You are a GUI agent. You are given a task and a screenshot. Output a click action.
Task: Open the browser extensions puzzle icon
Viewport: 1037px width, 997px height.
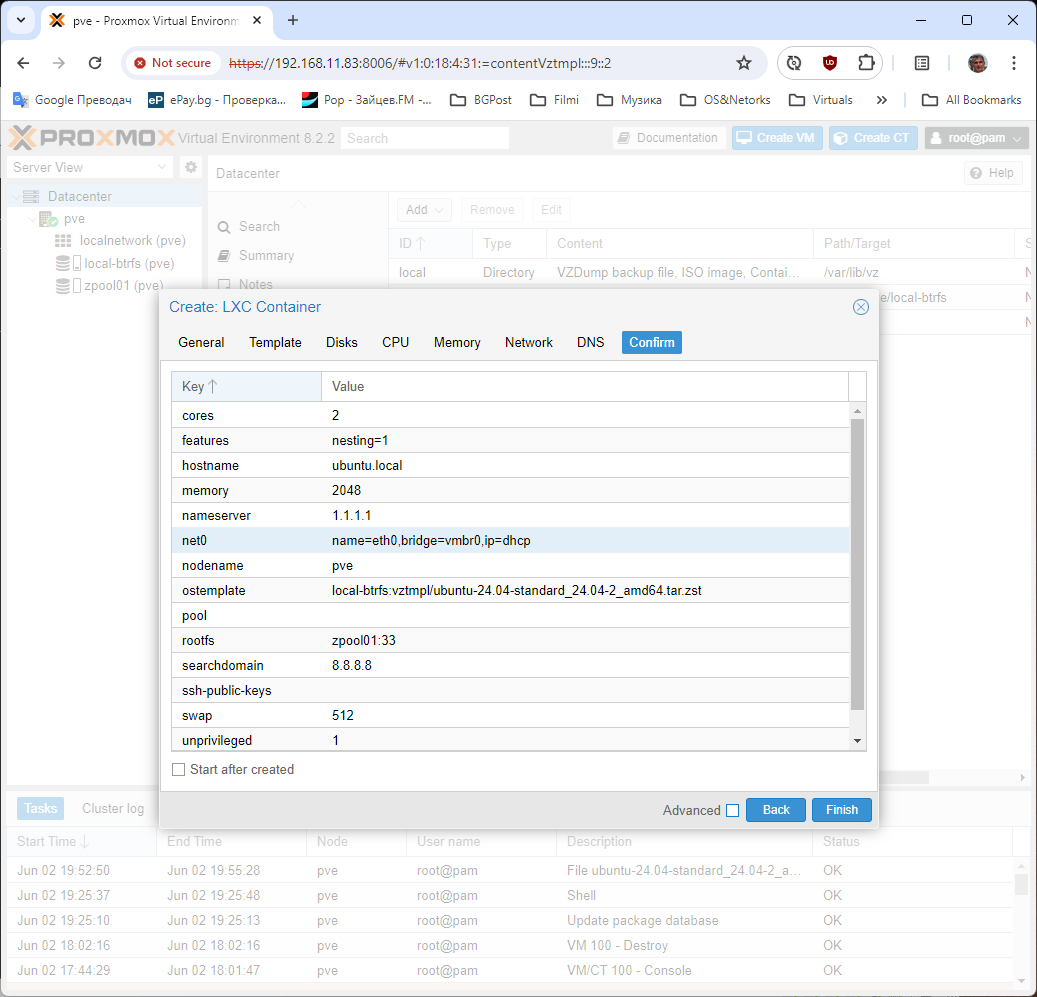pos(866,63)
